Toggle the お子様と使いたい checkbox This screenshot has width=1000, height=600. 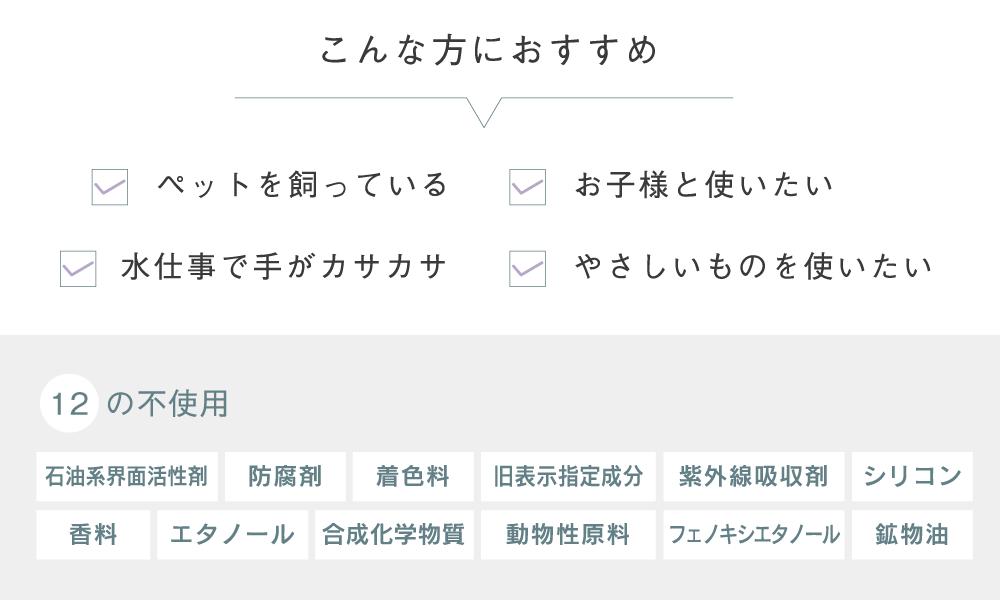(527, 187)
